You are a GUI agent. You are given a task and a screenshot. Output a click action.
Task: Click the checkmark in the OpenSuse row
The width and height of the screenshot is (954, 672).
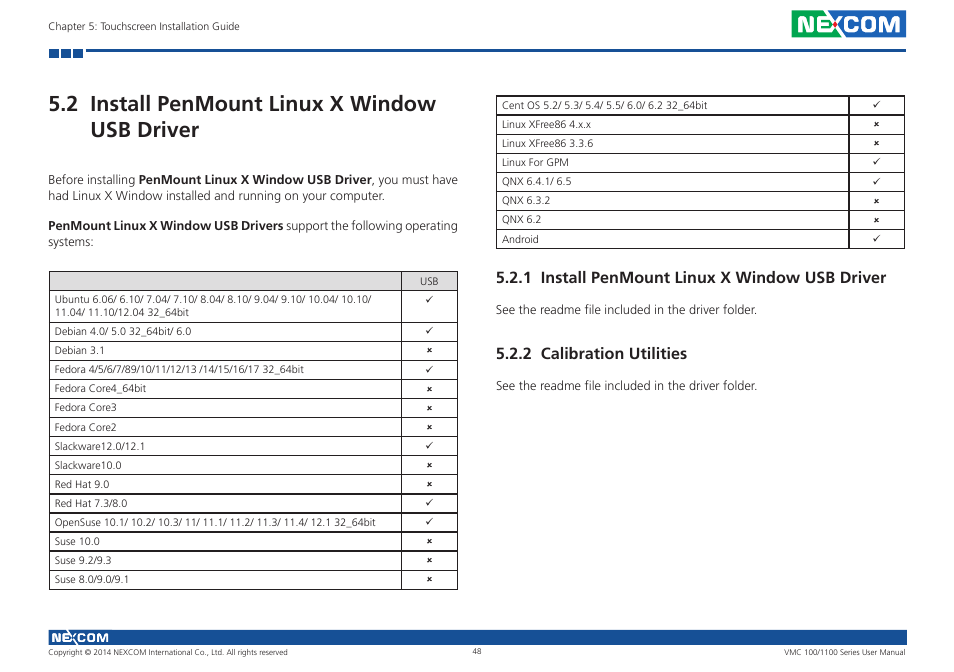430,521
